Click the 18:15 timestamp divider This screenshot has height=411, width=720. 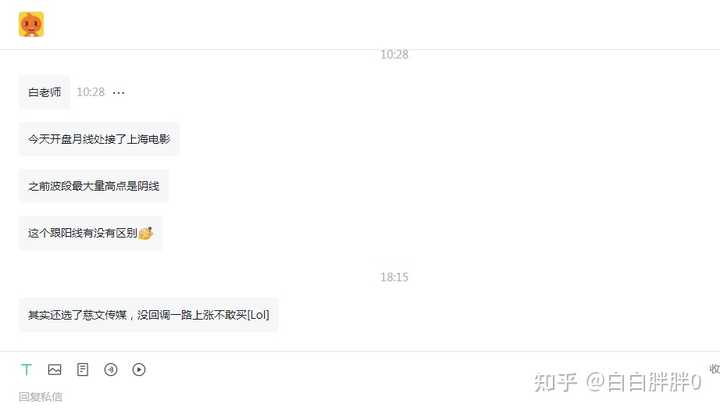pos(394,277)
